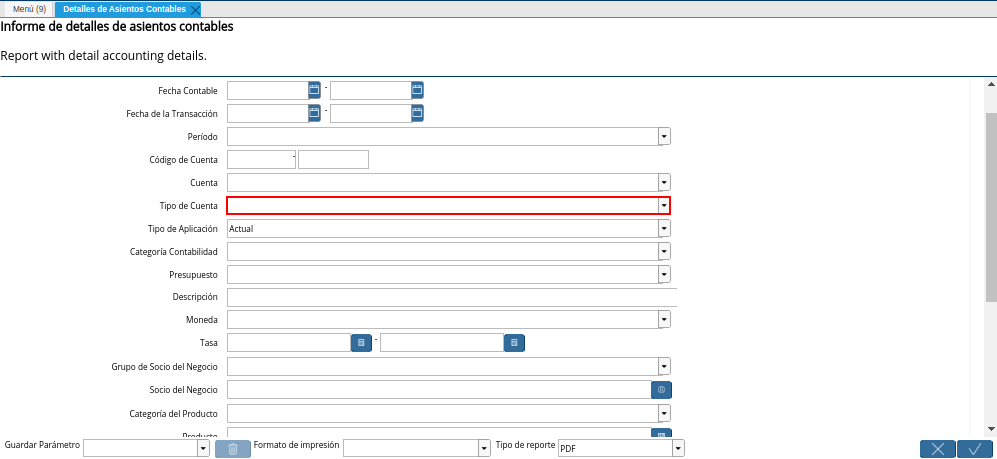The width and height of the screenshot is (997, 459).
Task: Click Fecha Contable end date field
Action: point(371,90)
